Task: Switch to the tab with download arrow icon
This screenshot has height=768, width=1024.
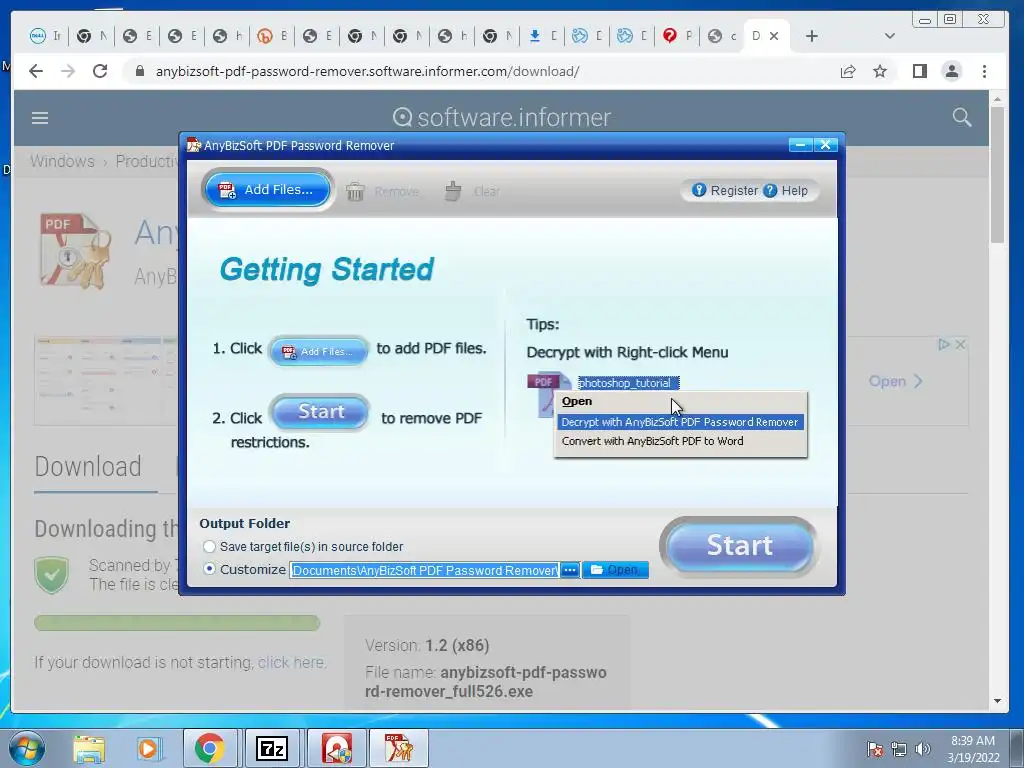Action: [x=543, y=36]
